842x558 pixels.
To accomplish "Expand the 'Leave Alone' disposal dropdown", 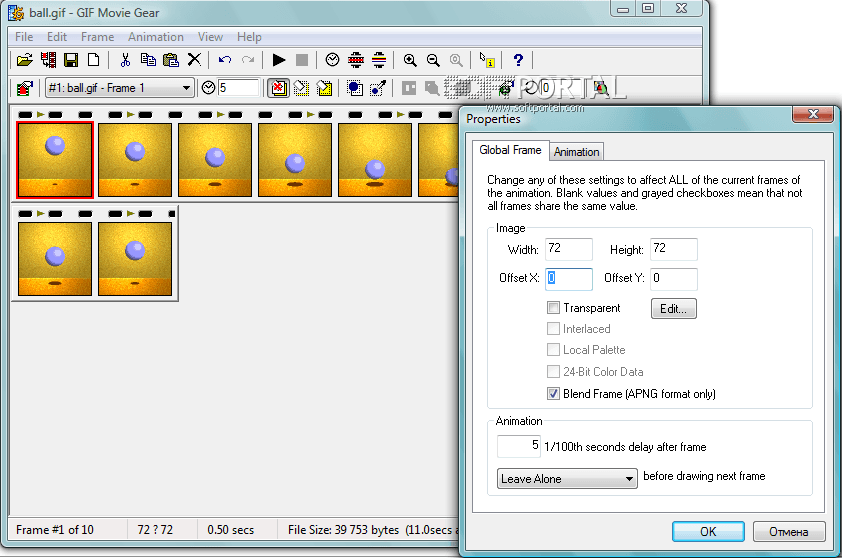I will (x=567, y=479).
